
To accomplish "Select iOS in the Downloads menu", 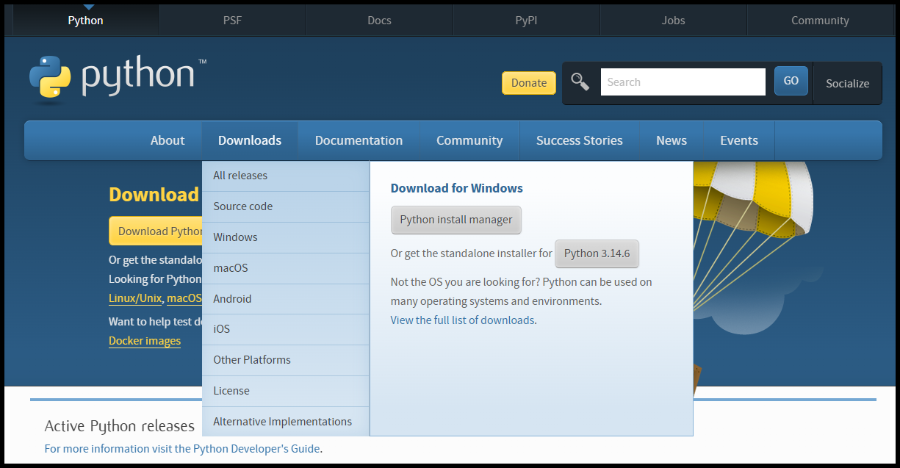I will tap(285, 330).
